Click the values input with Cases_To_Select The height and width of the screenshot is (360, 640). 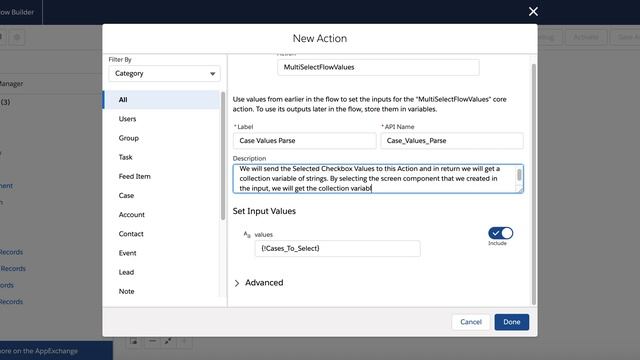(x=338, y=249)
